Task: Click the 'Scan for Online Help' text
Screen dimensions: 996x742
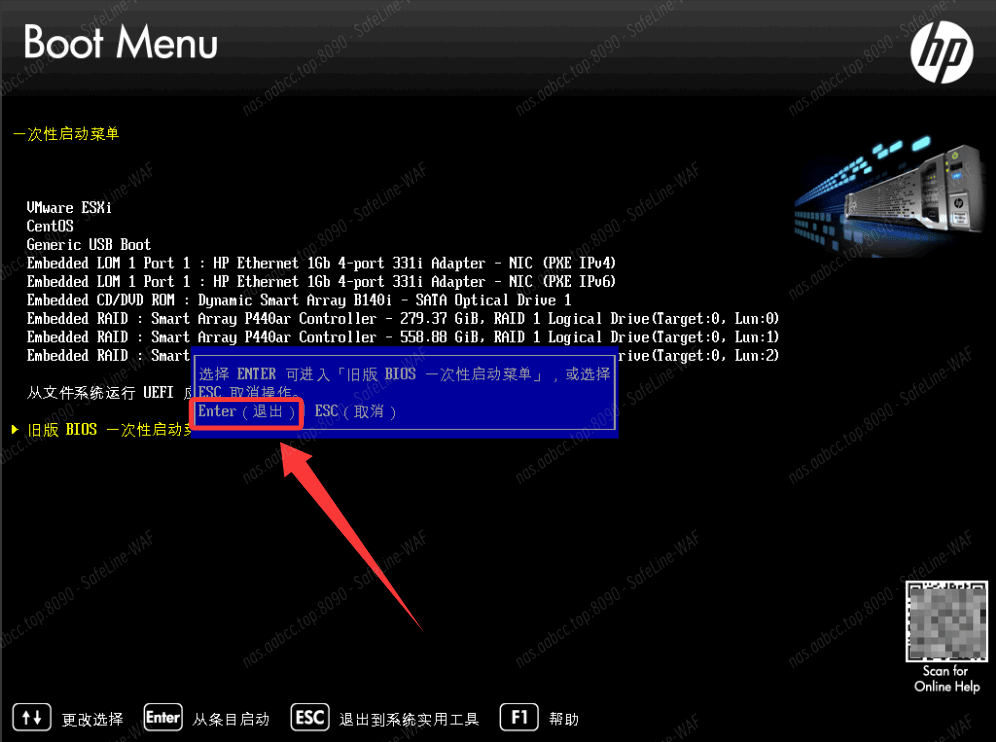Action: coord(946,678)
